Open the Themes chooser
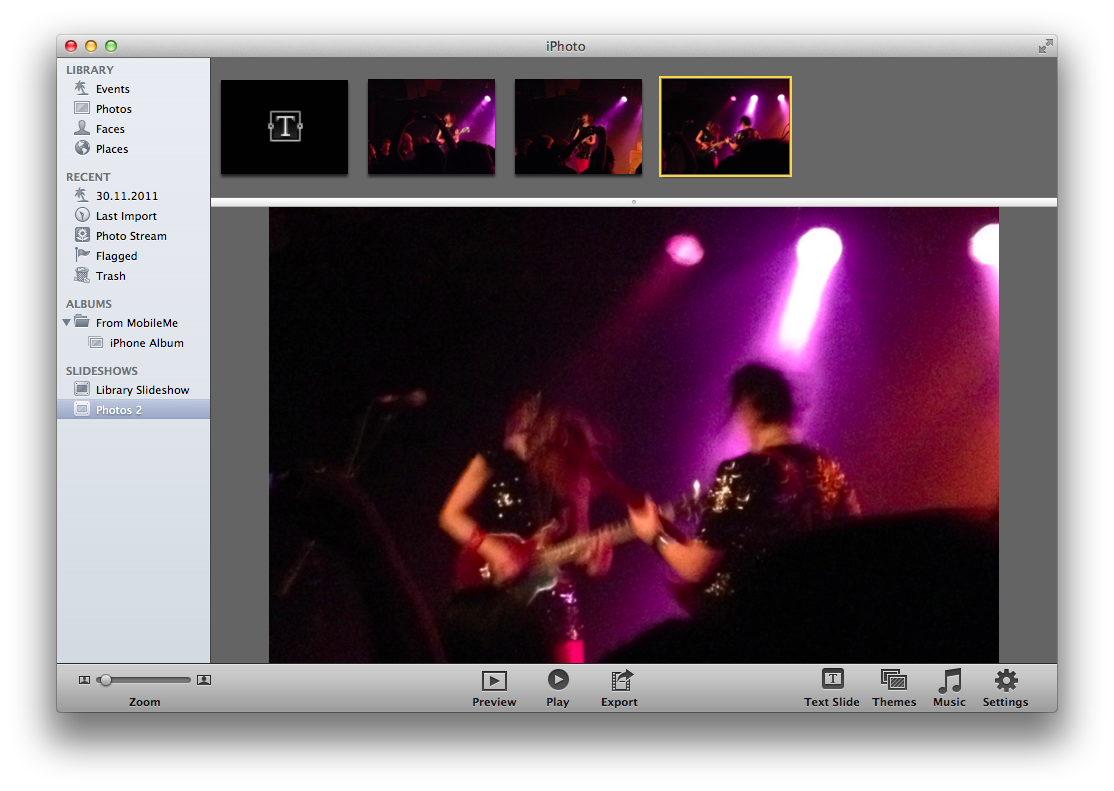 pos(894,689)
